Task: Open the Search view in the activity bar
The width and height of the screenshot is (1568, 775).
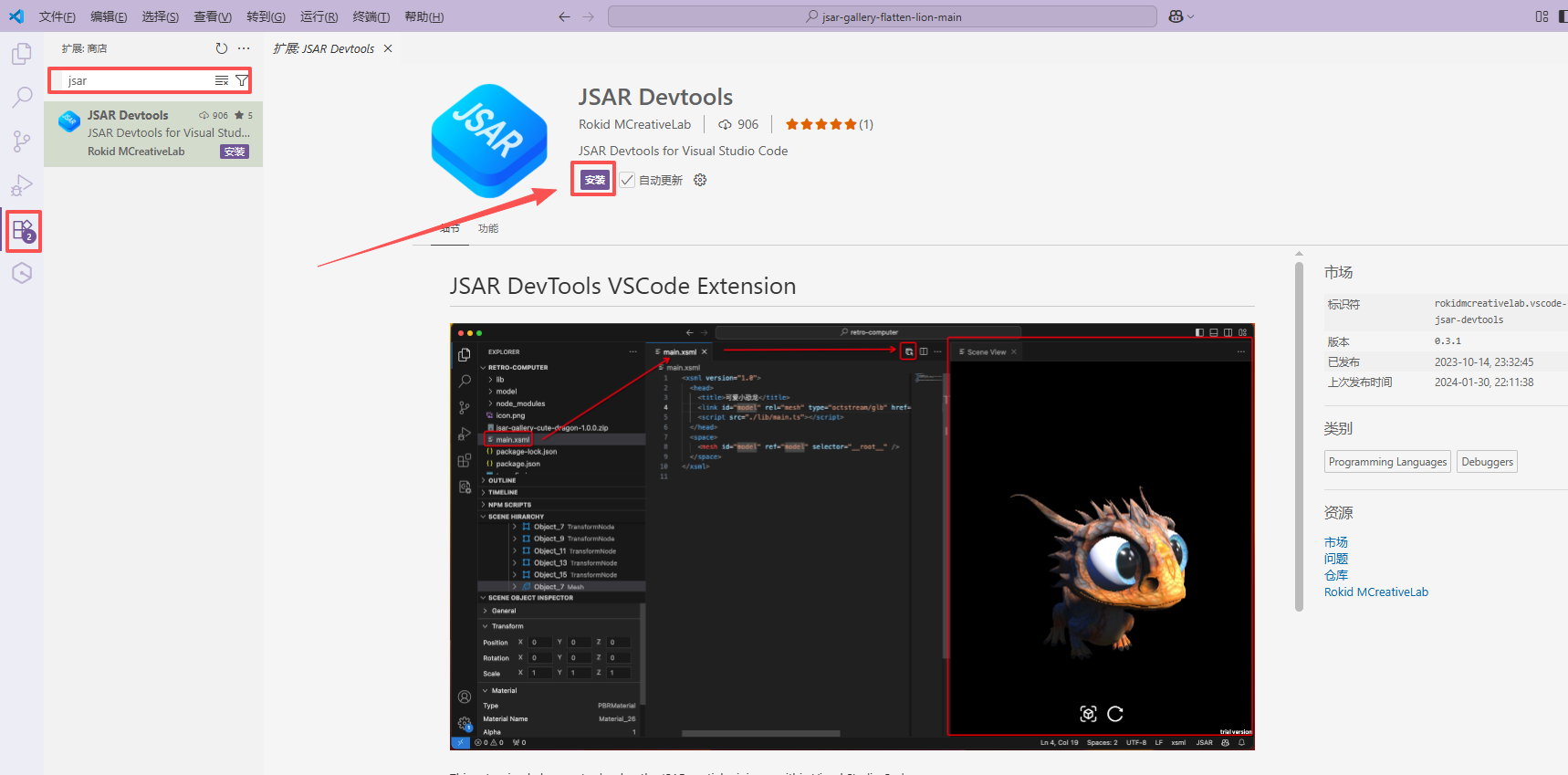Action: (x=22, y=97)
